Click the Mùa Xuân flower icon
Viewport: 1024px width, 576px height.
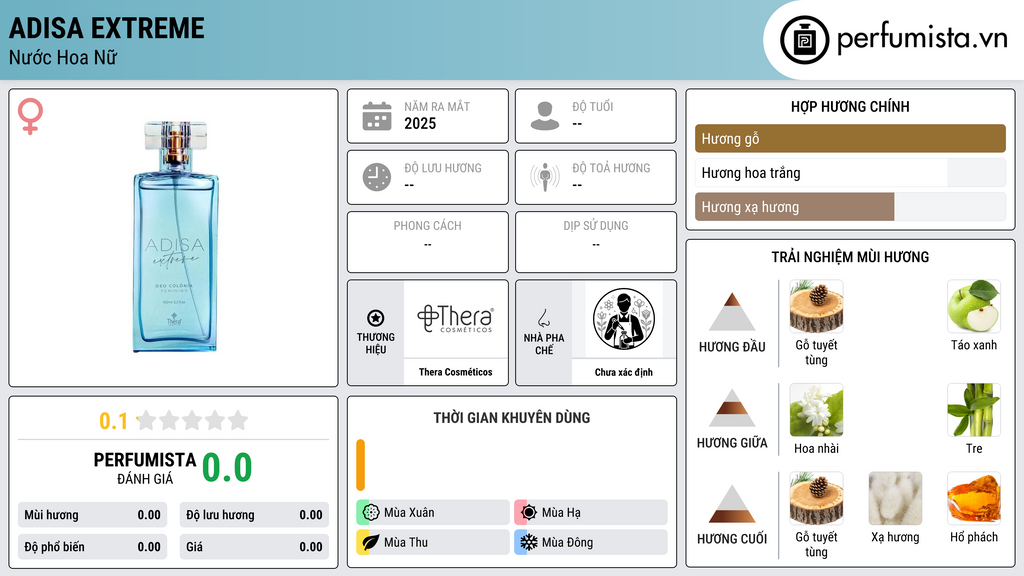pos(371,513)
